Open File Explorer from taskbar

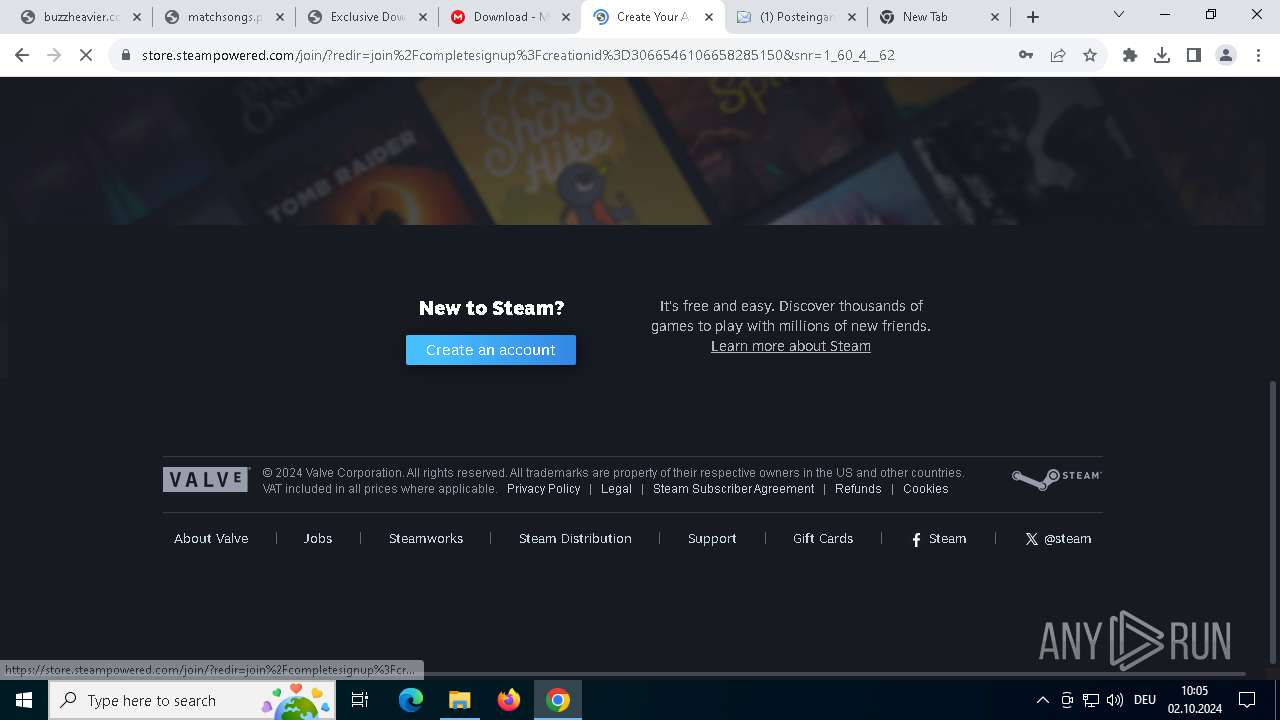459,700
